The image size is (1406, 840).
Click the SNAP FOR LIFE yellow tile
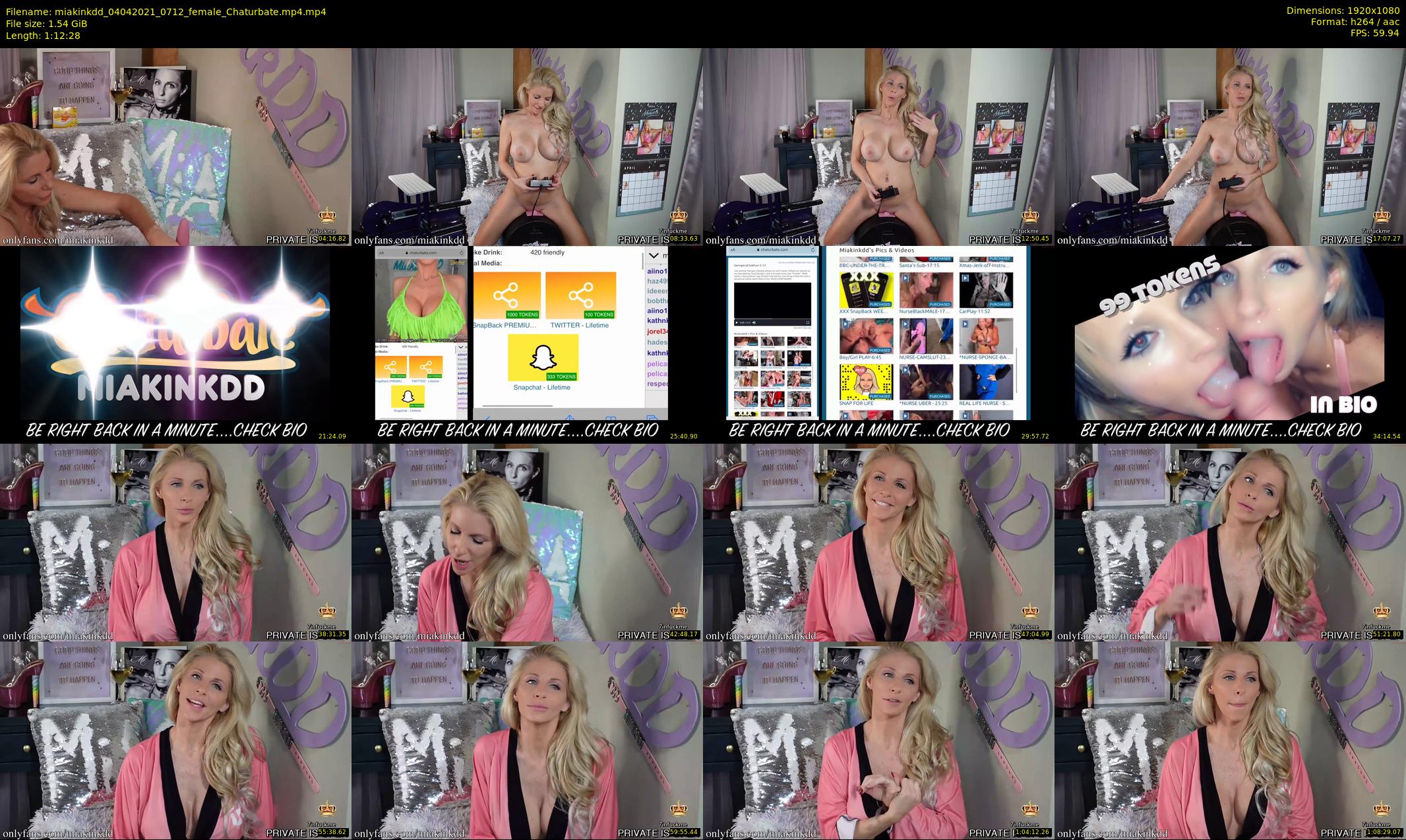click(866, 382)
